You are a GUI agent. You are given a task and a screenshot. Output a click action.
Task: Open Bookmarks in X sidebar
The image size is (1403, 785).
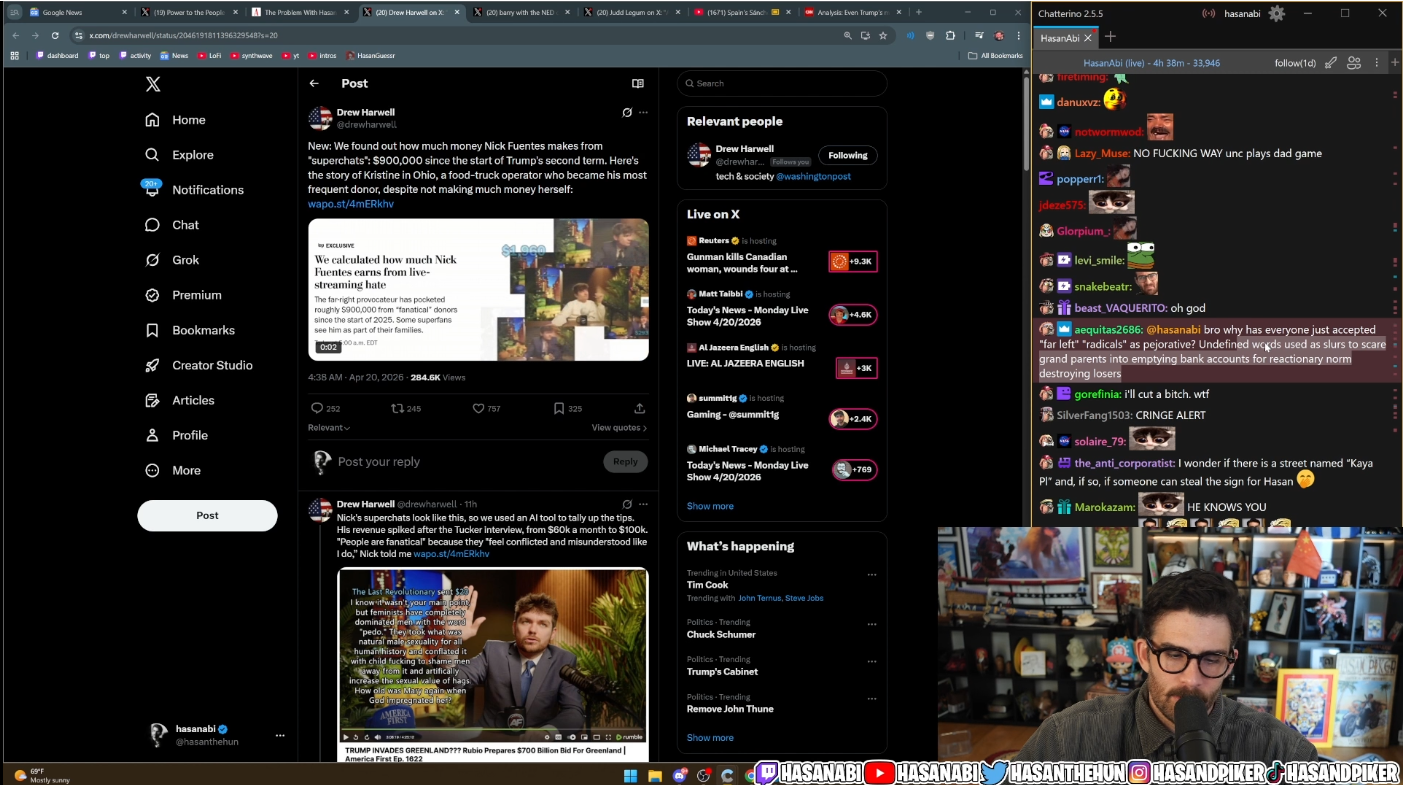[x=189, y=330]
